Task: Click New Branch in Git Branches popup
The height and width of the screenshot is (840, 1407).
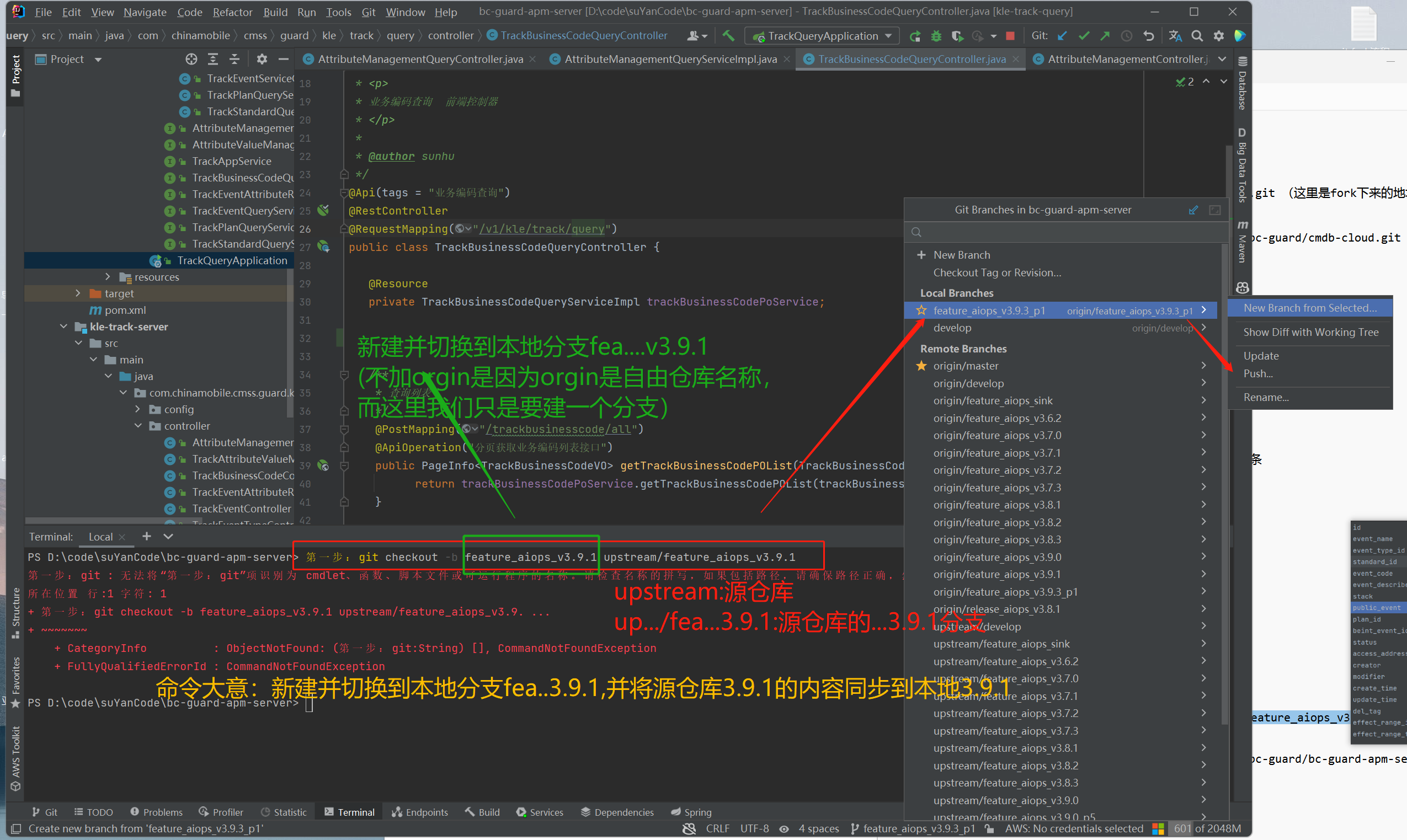Action: pos(961,255)
